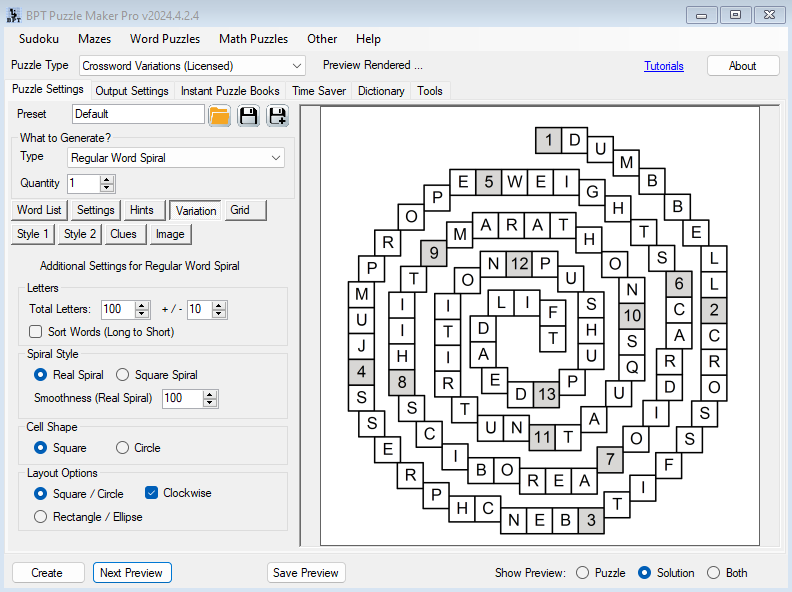Choose Circle cell shape

(123, 448)
